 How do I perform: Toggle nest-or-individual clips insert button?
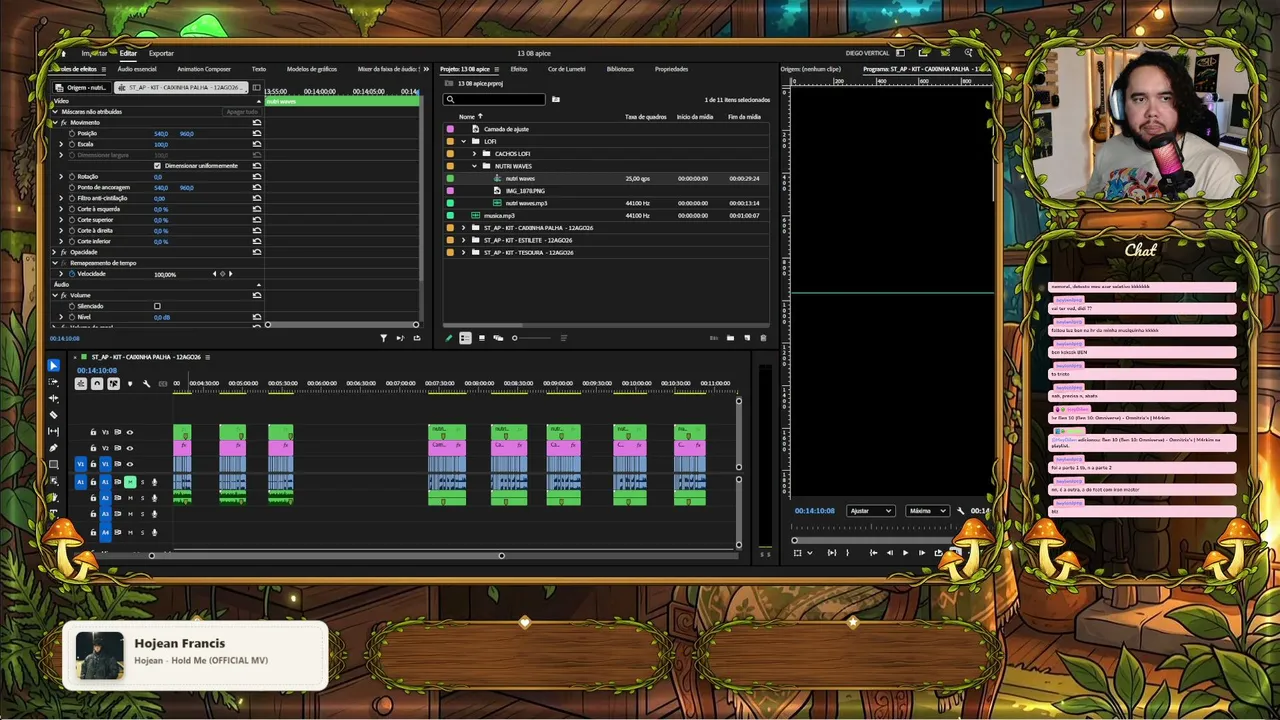(81, 384)
